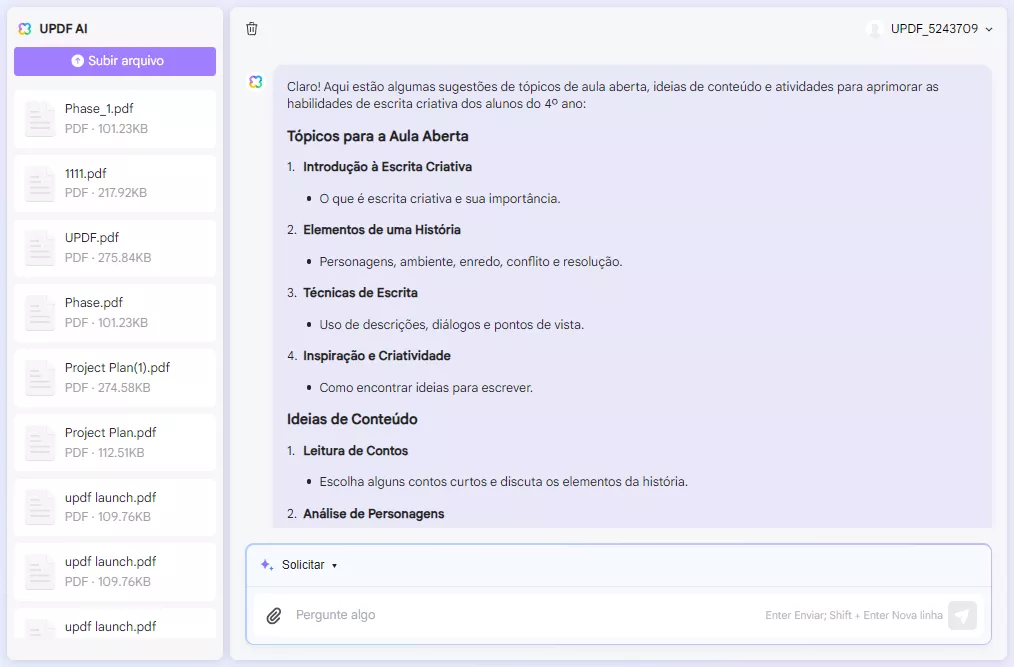The image size is (1014, 667).
Task: Click the Pergunte algo input field
Action: pyautogui.click(x=400, y=615)
